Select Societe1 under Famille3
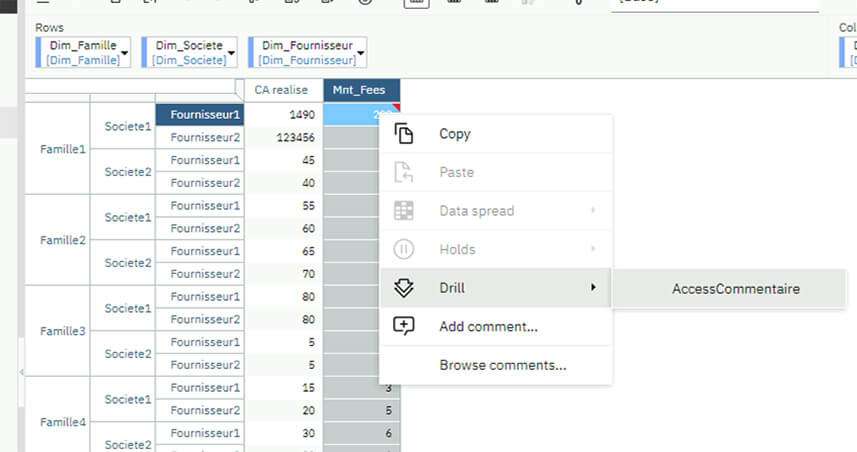Viewport: 857px width, 452px height. point(122,308)
